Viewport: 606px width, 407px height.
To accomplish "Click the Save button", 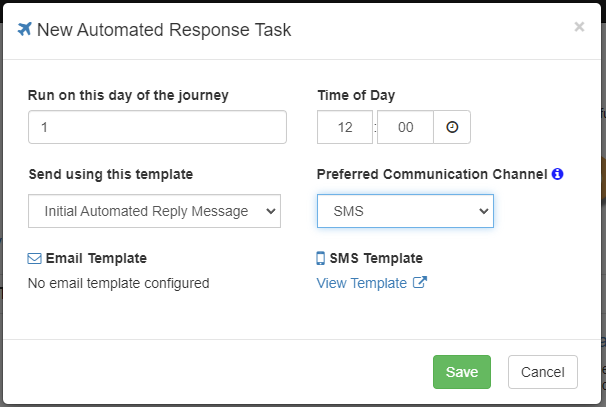I will (462, 372).
